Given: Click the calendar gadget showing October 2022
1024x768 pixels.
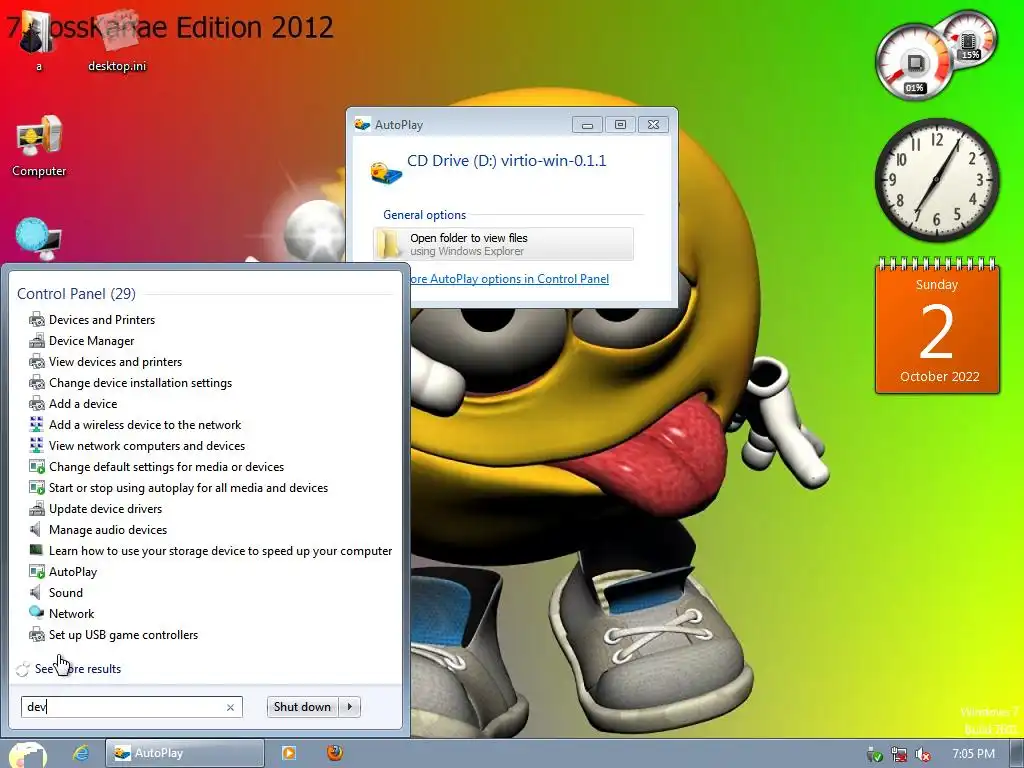Looking at the screenshot, I should pyautogui.click(x=938, y=326).
